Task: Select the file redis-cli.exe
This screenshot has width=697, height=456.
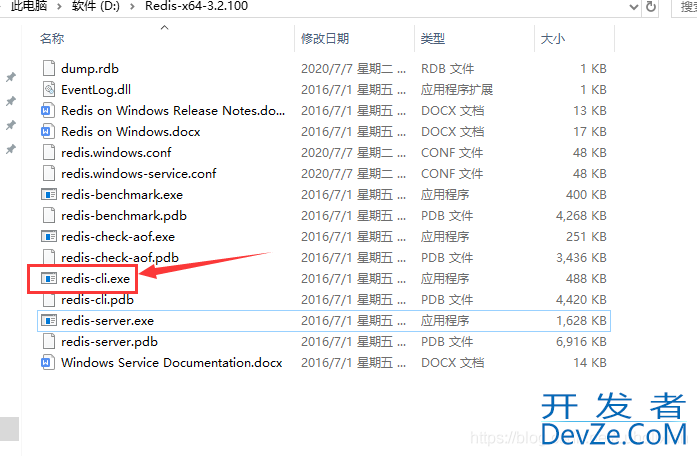Action: [x=96, y=279]
